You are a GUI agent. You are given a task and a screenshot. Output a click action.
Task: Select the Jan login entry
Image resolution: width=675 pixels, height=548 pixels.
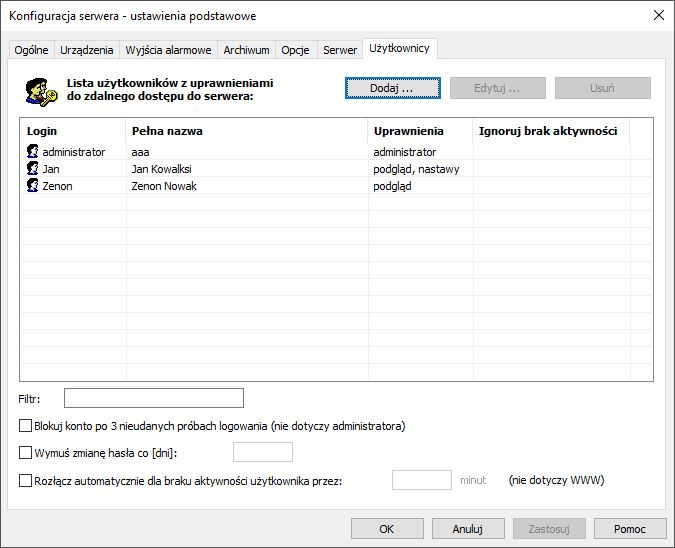(x=51, y=169)
